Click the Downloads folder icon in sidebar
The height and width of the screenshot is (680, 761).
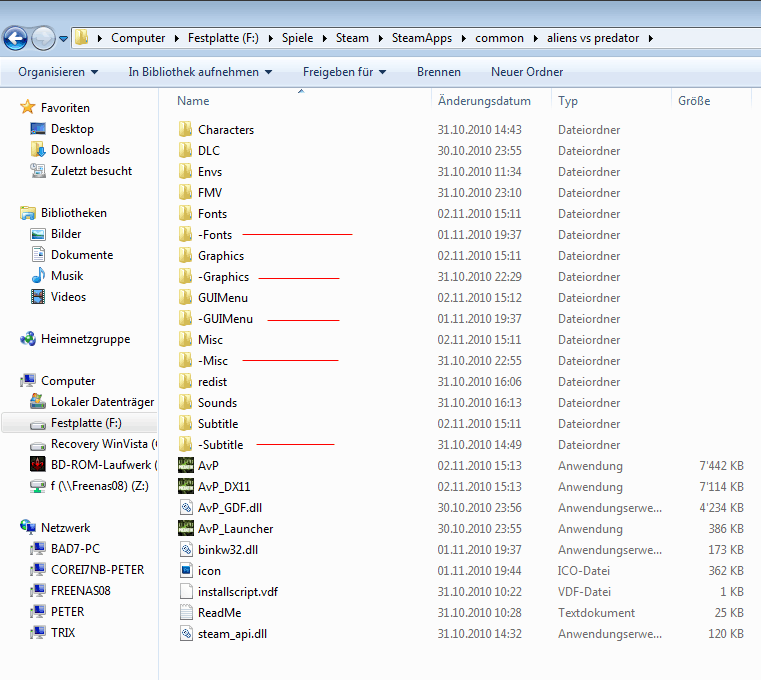38,149
